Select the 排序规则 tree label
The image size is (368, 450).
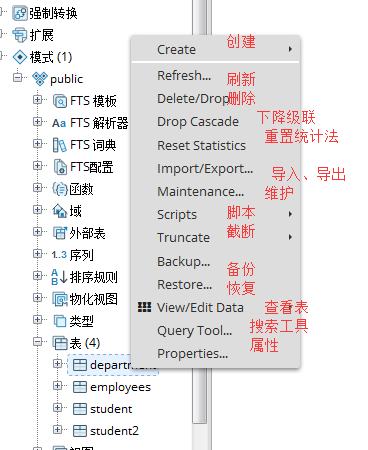94,277
